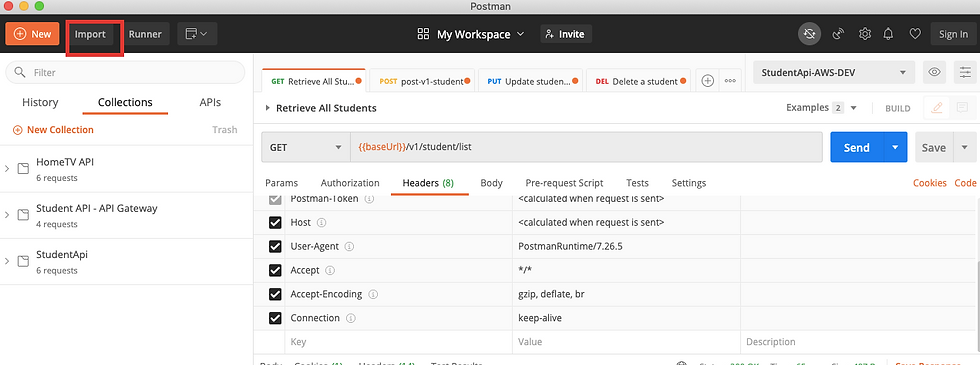Open the manage environments sliders icon
This screenshot has width=980, height=365.
coord(966,72)
